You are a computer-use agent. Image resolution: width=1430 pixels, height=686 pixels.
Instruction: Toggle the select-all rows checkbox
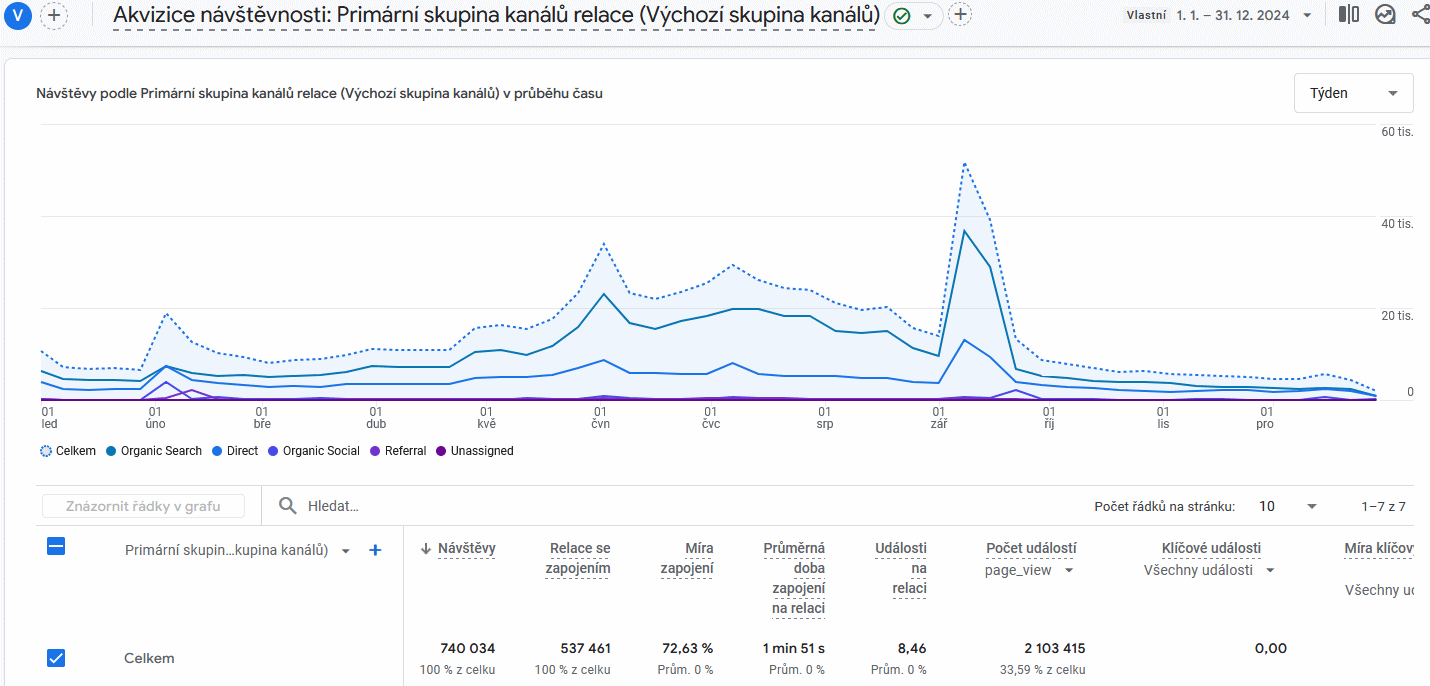(56, 547)
